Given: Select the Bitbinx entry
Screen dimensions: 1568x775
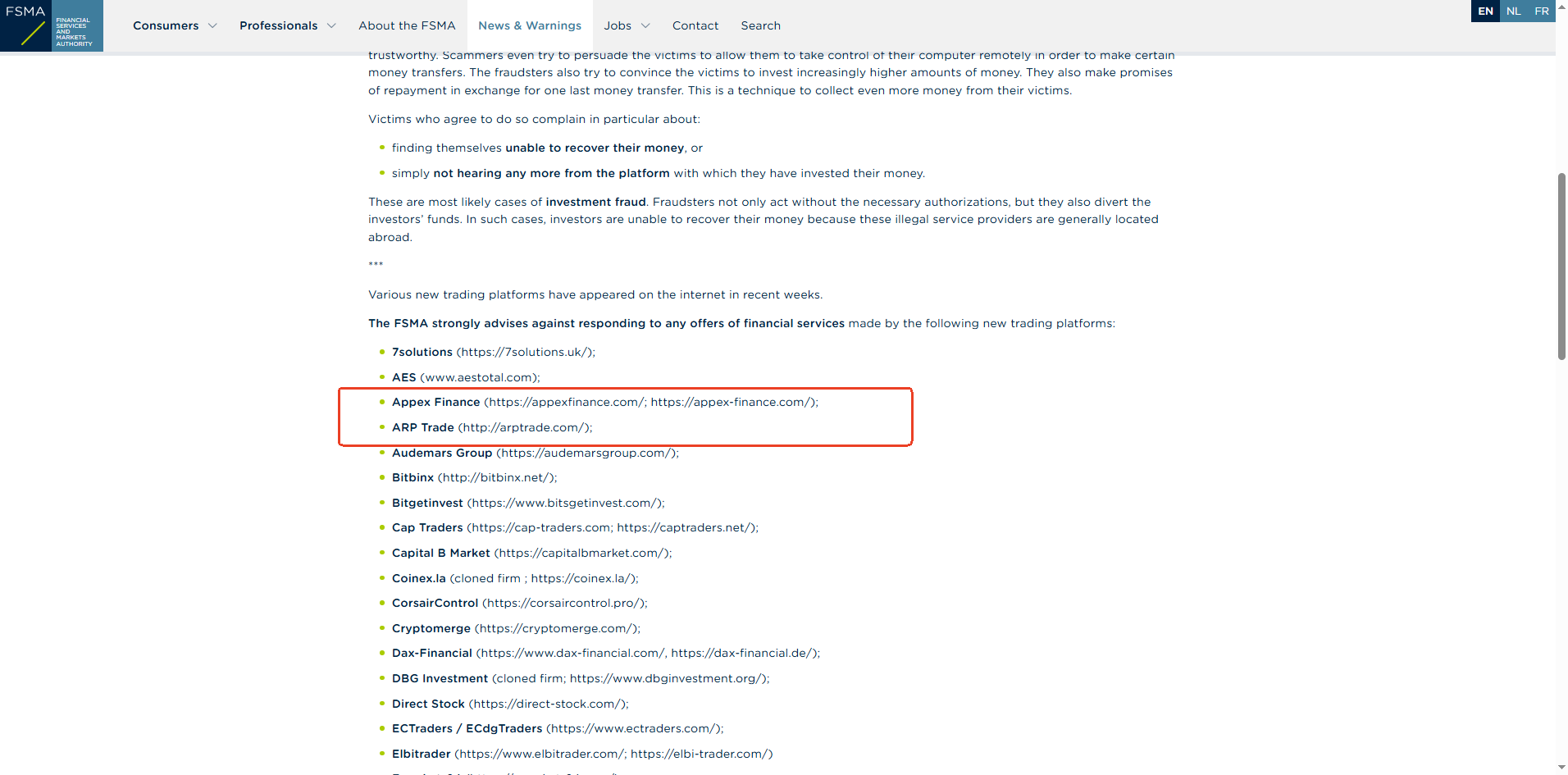Looking at the screenshot, I should click(475, 477).
